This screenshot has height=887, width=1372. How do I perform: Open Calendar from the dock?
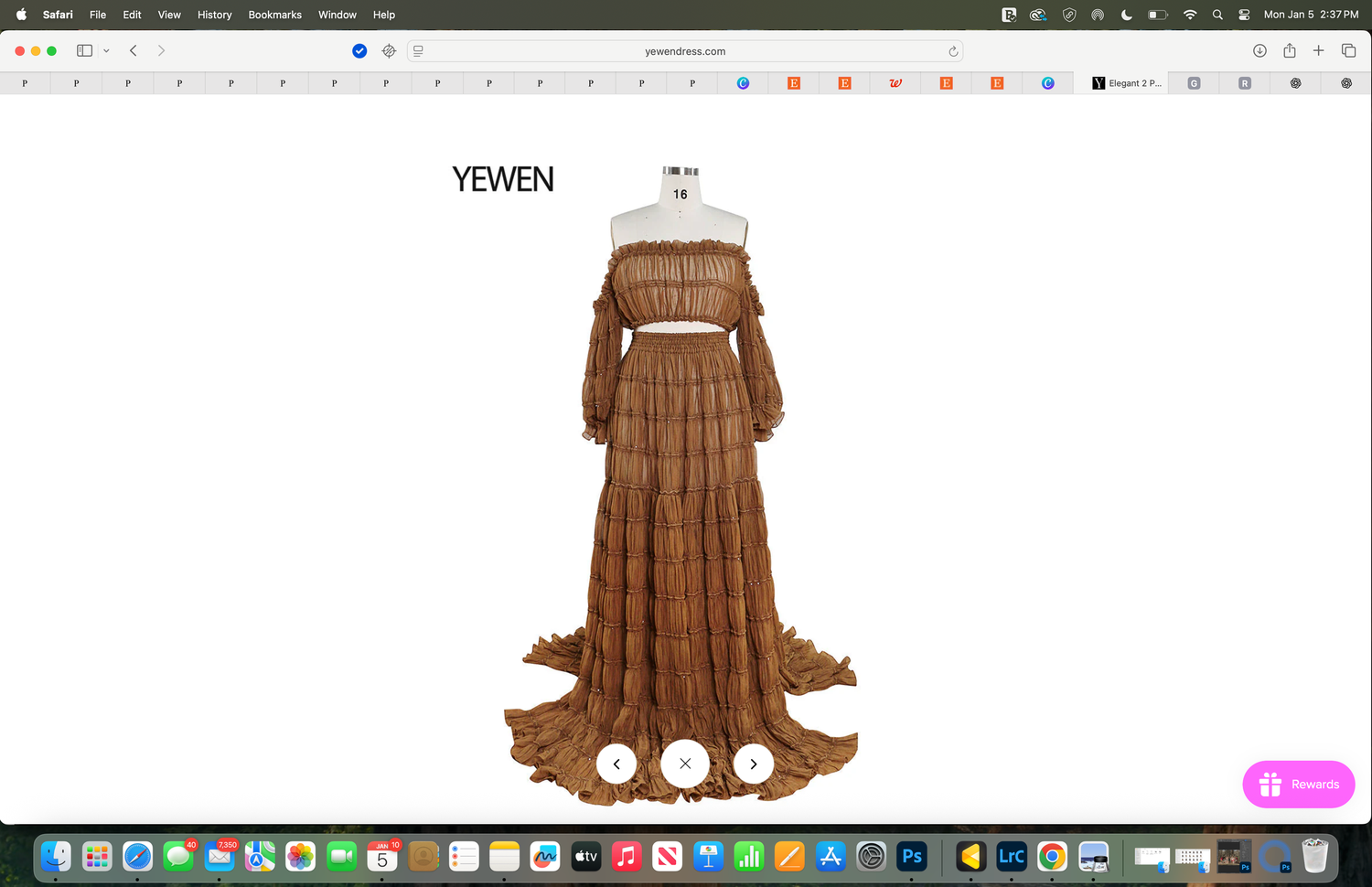(382, 857)
